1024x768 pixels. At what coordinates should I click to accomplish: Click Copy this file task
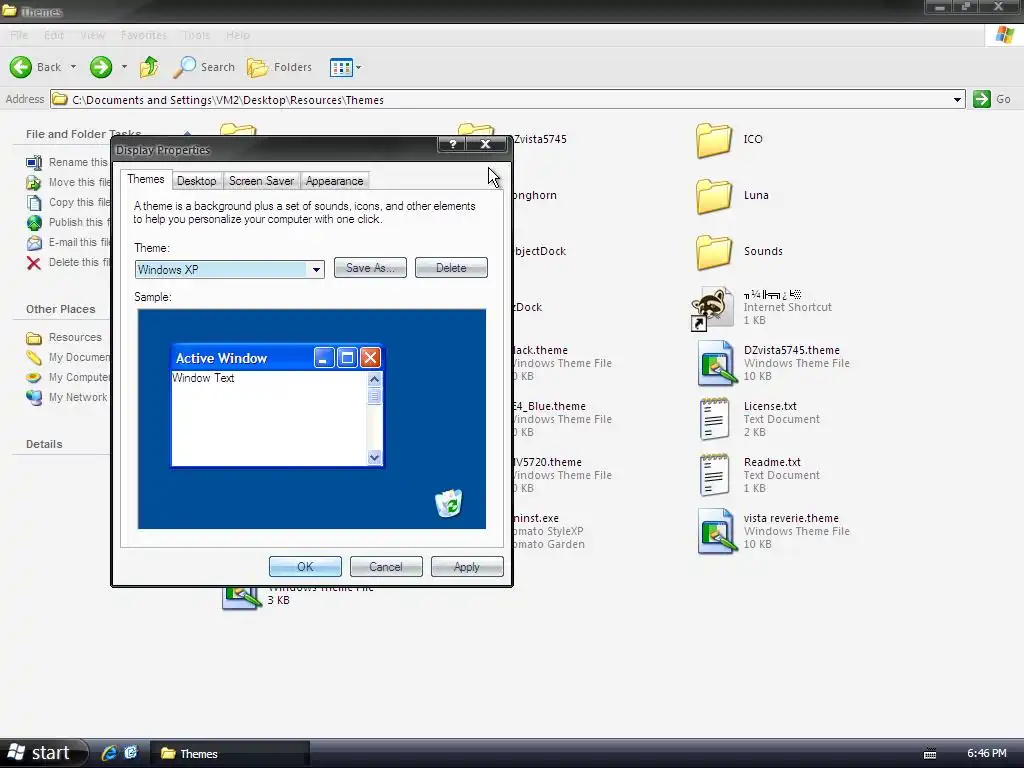[x=68, y=202]
